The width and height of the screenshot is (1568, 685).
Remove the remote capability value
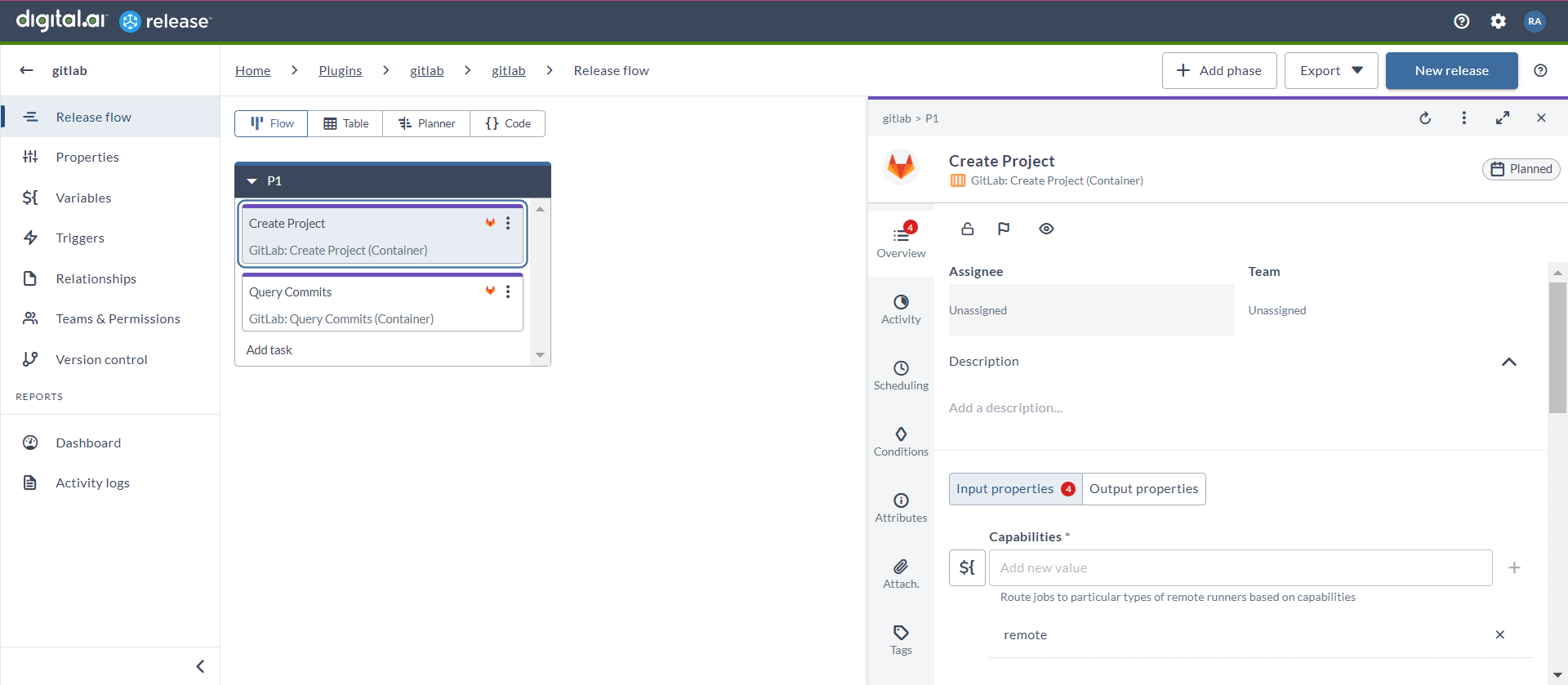1499,634
